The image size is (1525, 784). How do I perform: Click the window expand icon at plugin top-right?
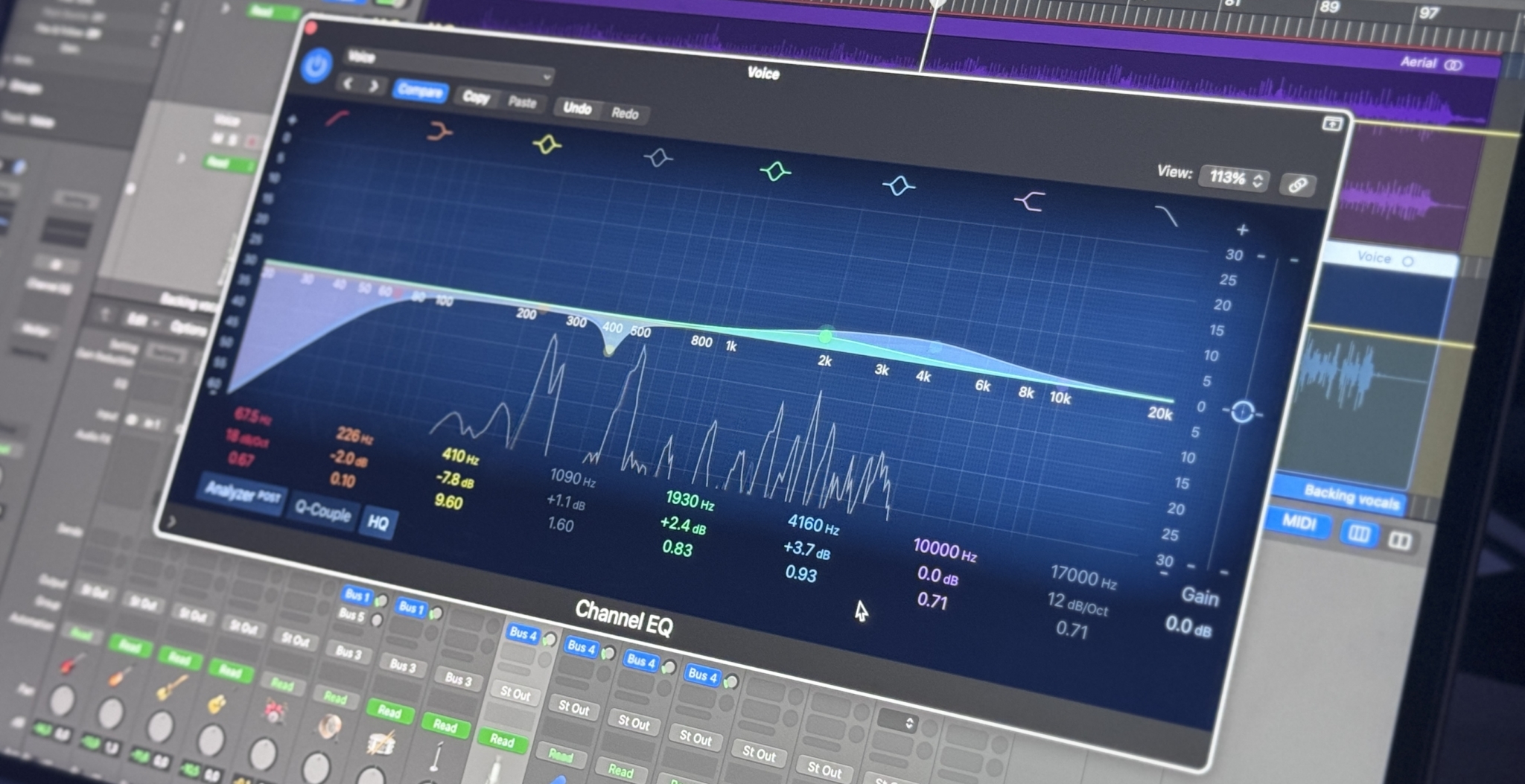point(1332,124)
